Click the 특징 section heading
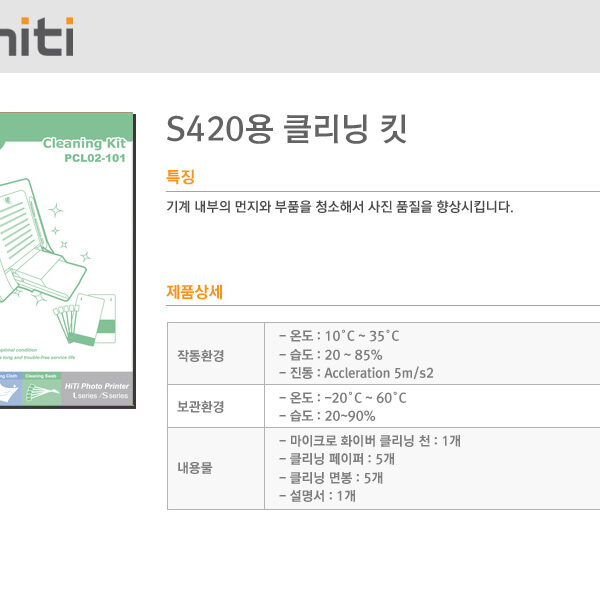Viewport: 600px width, 600px height. 180,176
